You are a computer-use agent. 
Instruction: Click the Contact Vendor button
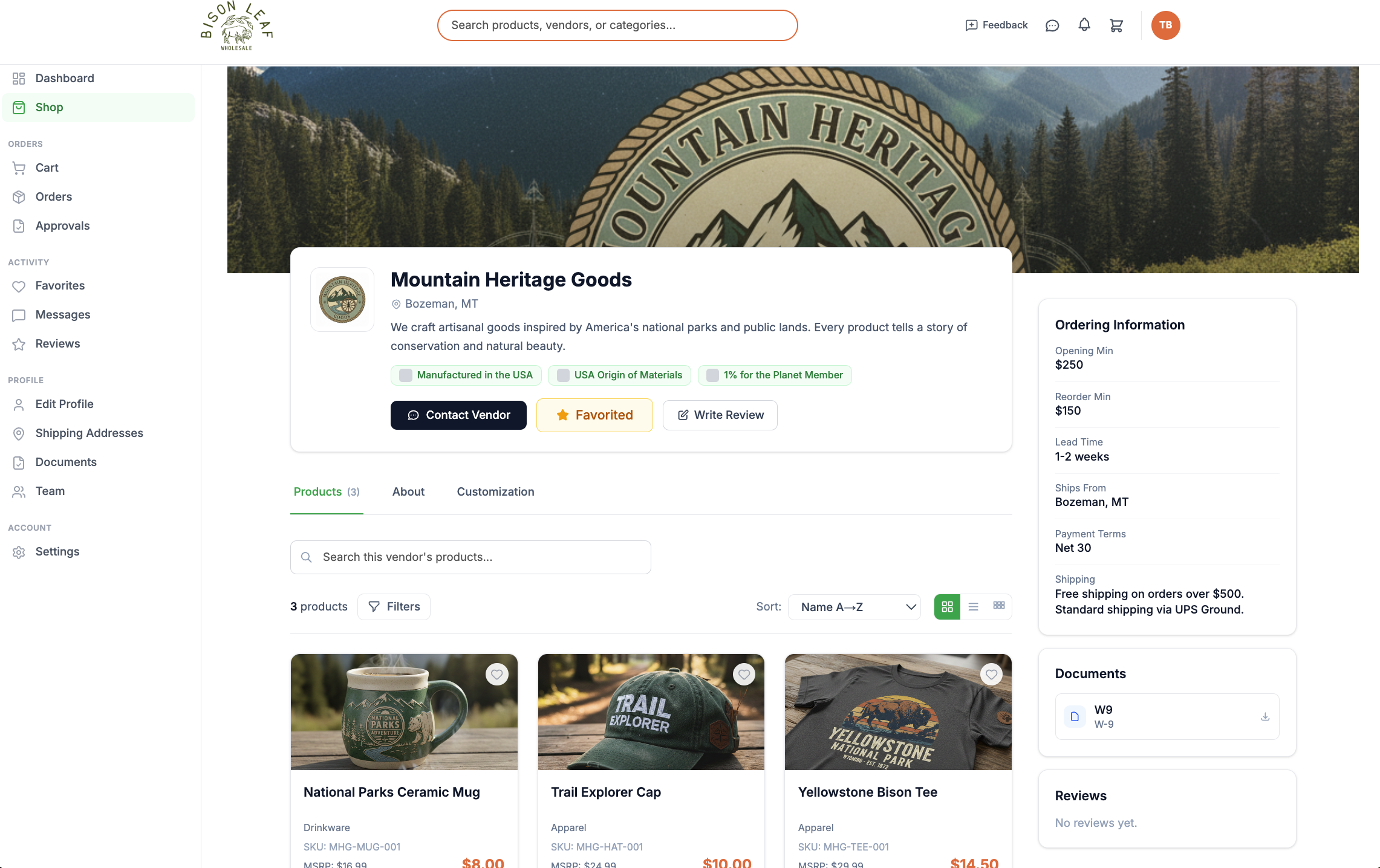[458, 415]
